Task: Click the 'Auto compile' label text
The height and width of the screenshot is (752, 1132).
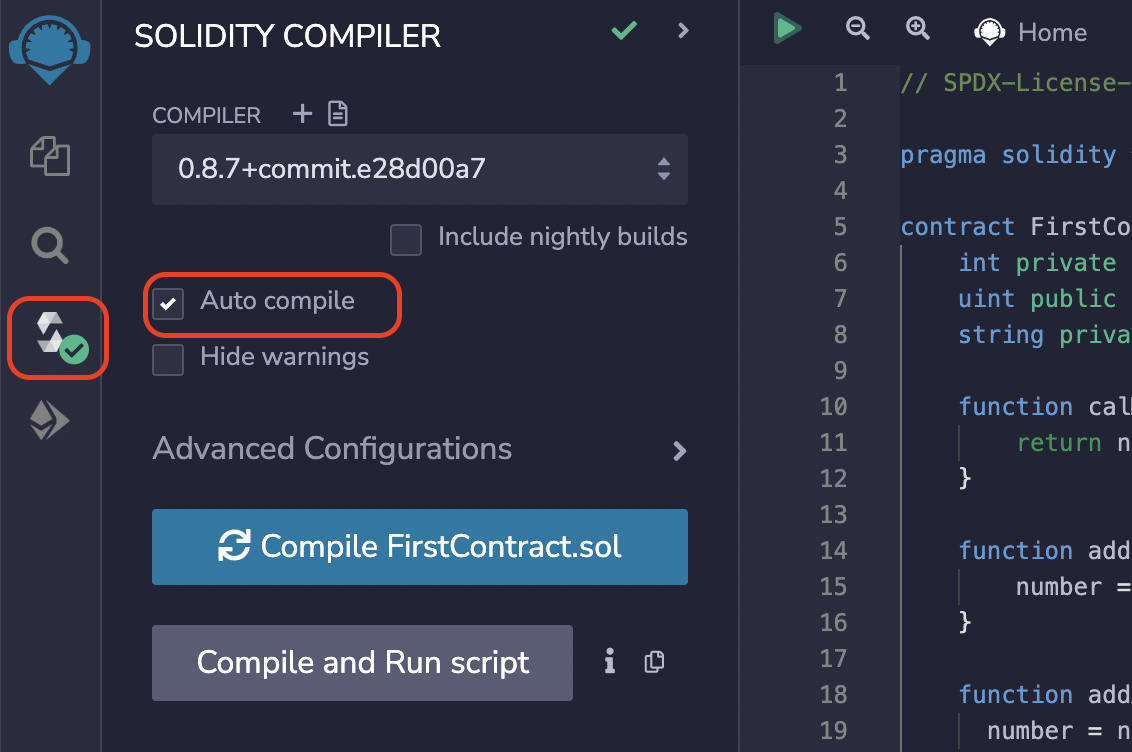Action: tap(277, 300)
